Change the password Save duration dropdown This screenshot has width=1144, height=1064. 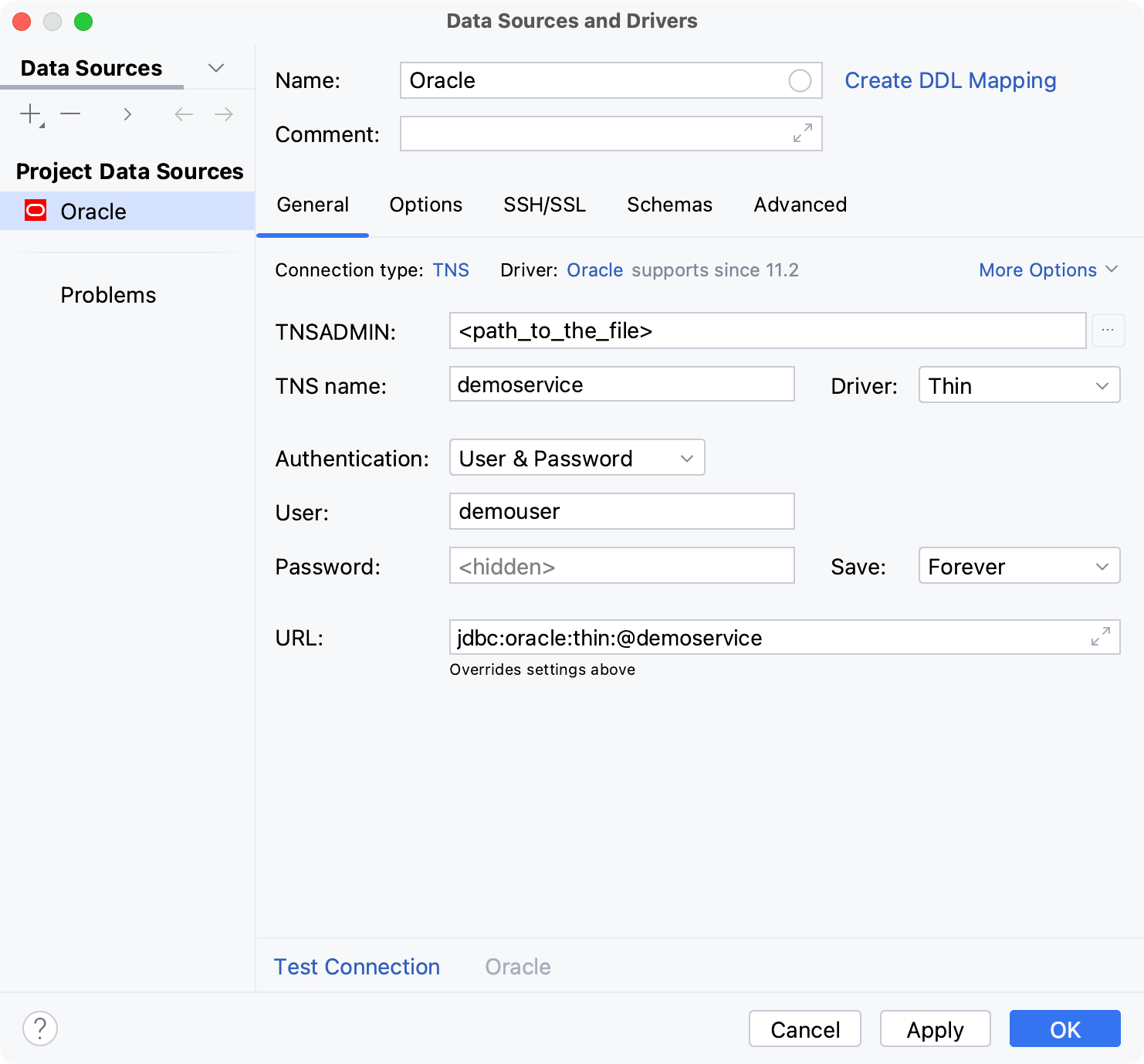(1019, 565)
